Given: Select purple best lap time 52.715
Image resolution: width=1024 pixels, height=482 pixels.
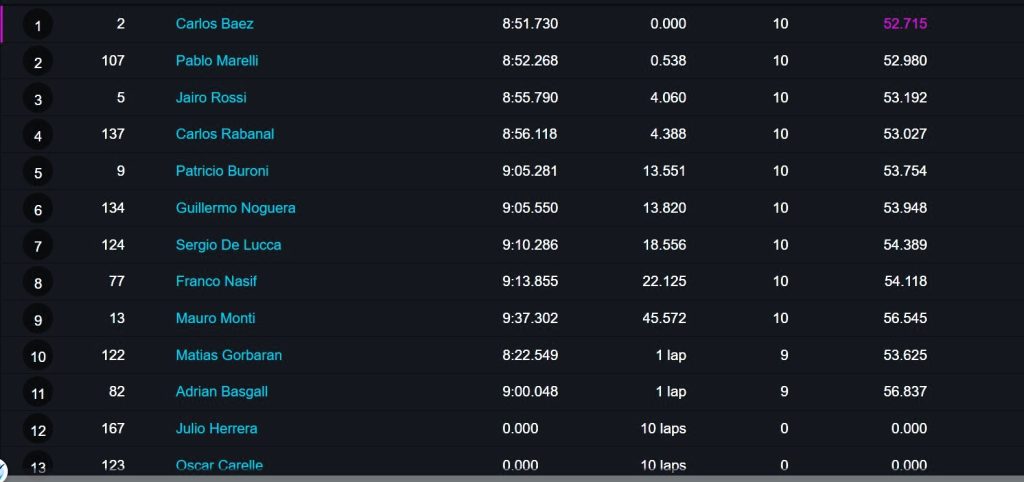Looking at the screenshot, I should click(x=904, y=24).
